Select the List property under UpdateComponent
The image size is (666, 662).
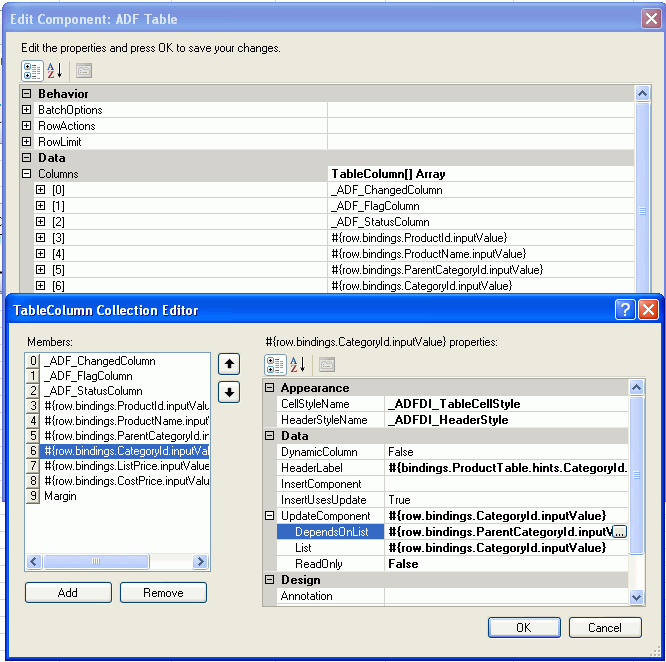452,548
